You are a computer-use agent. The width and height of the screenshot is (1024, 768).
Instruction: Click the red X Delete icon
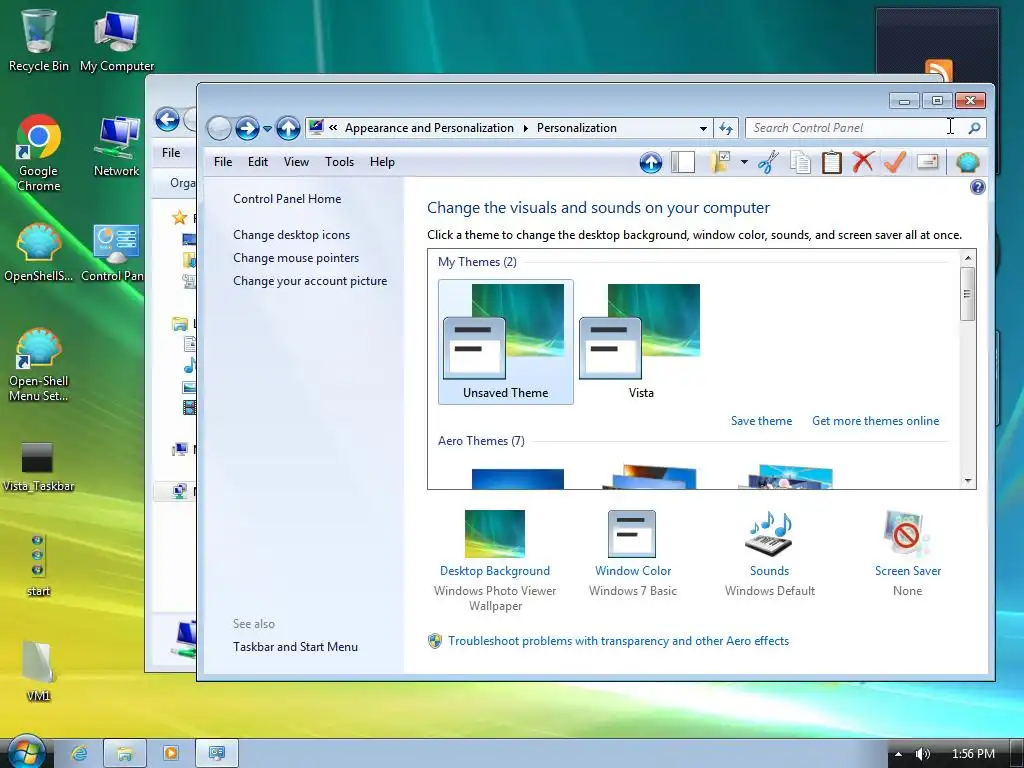(863, 162)
